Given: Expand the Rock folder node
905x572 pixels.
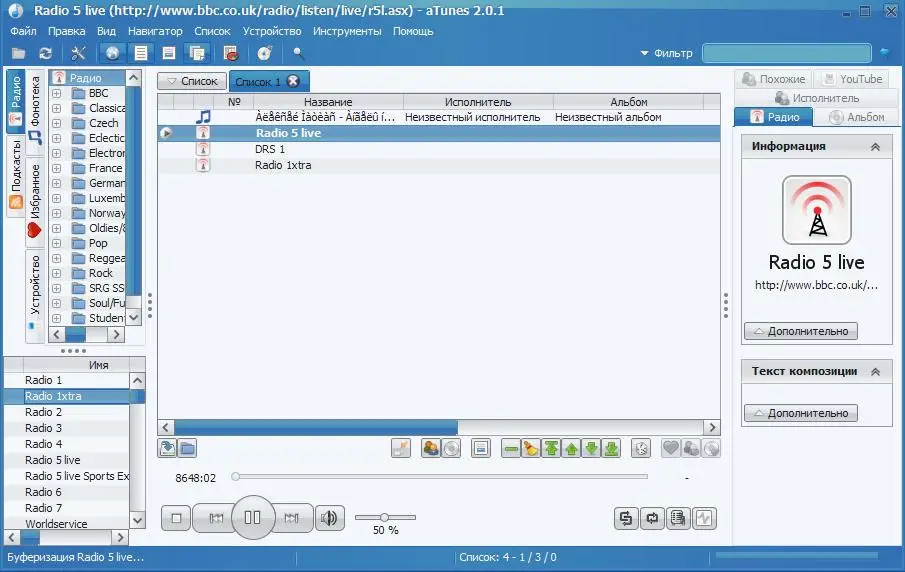Looking at the screenshot, I should pyautogui.click(x=57, y=273).
